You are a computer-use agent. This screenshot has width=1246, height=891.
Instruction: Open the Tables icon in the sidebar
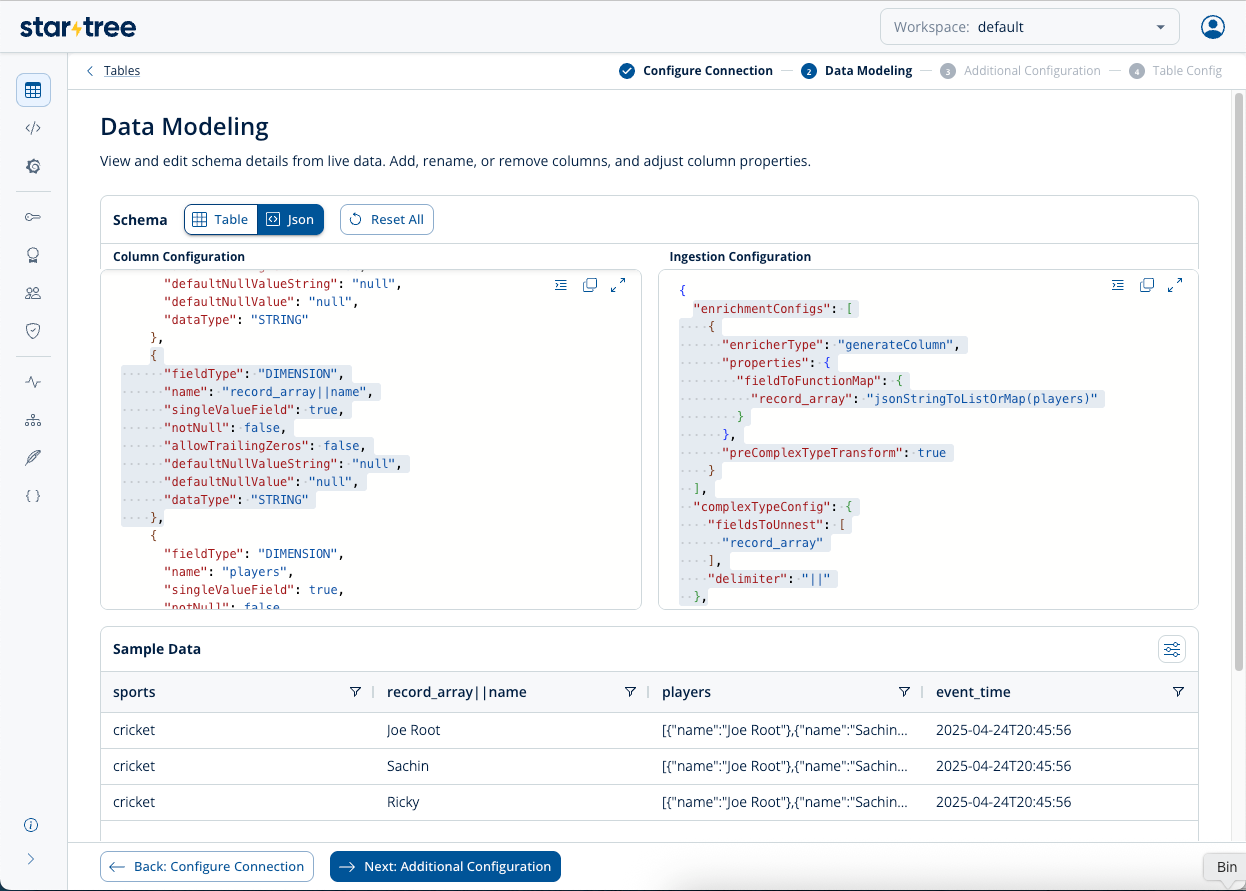coord(33,90)
